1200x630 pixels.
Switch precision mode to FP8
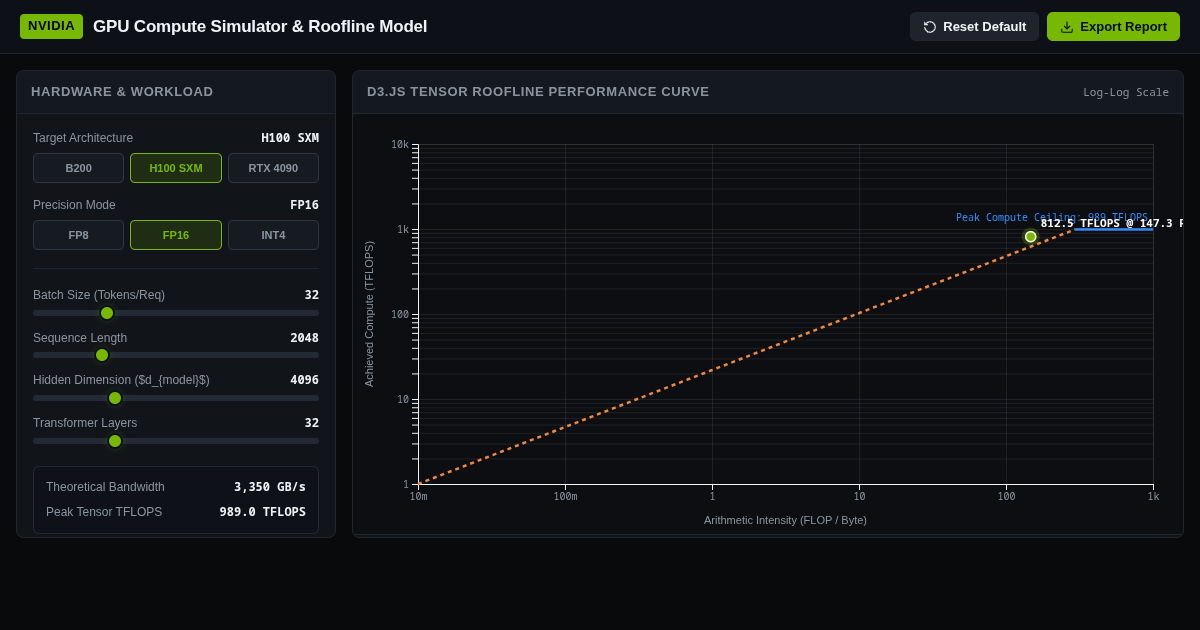[78, 235]
